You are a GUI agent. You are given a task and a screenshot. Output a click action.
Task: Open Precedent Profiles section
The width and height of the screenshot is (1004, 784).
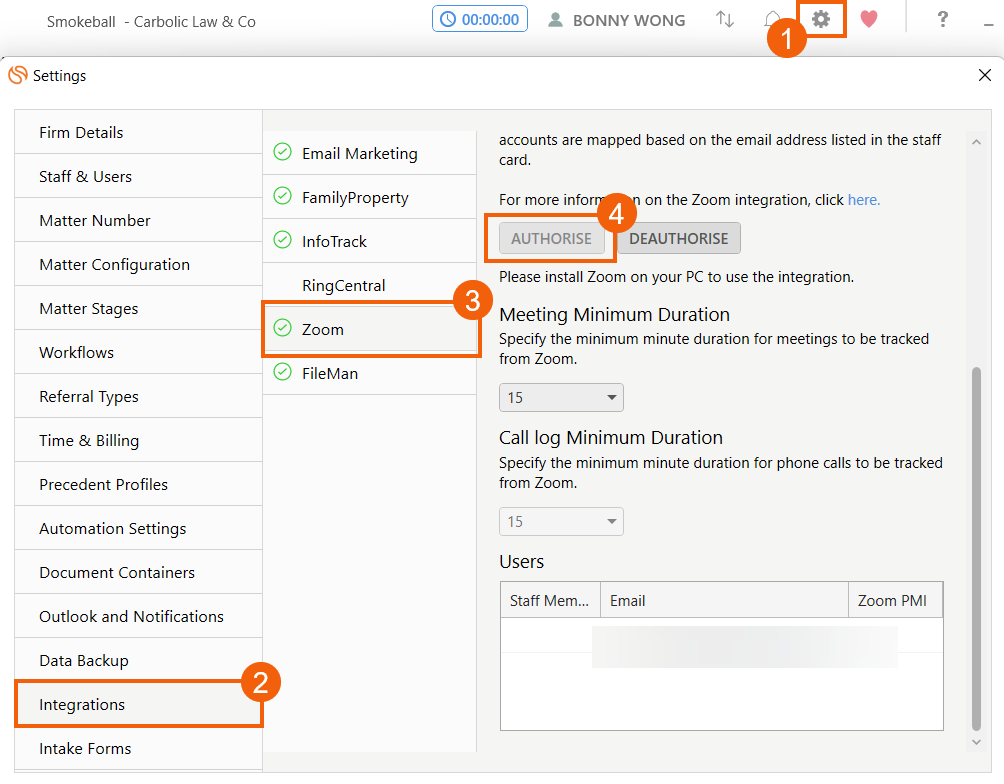pyautogui.click(x=138, y=485)
